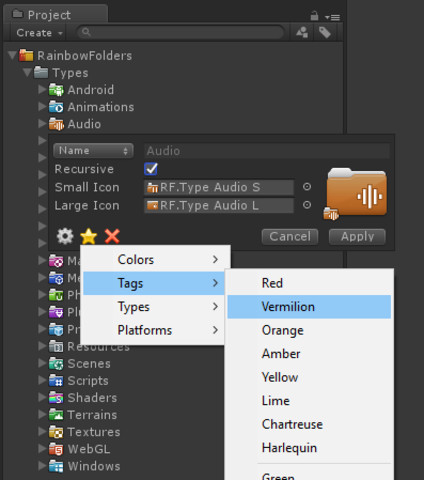Open the Colors submenu
This screenshot has height=480, width=424.
154,260
